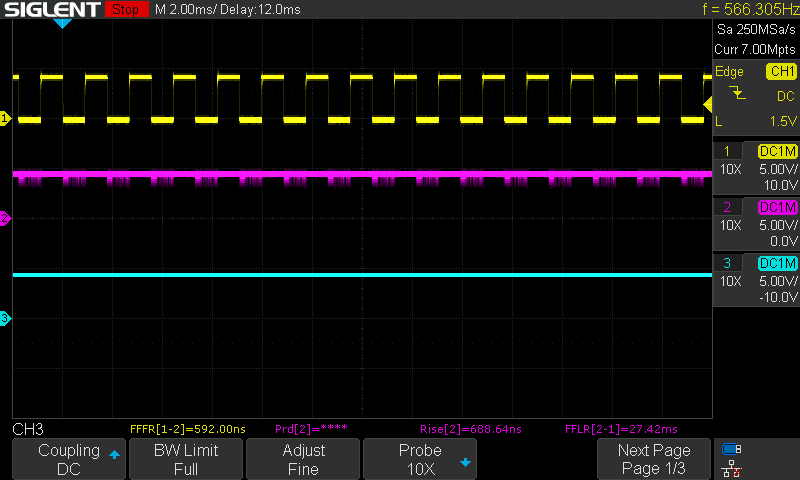Click the channel 2 offset 0.0V value

click(x=783, y=241)
